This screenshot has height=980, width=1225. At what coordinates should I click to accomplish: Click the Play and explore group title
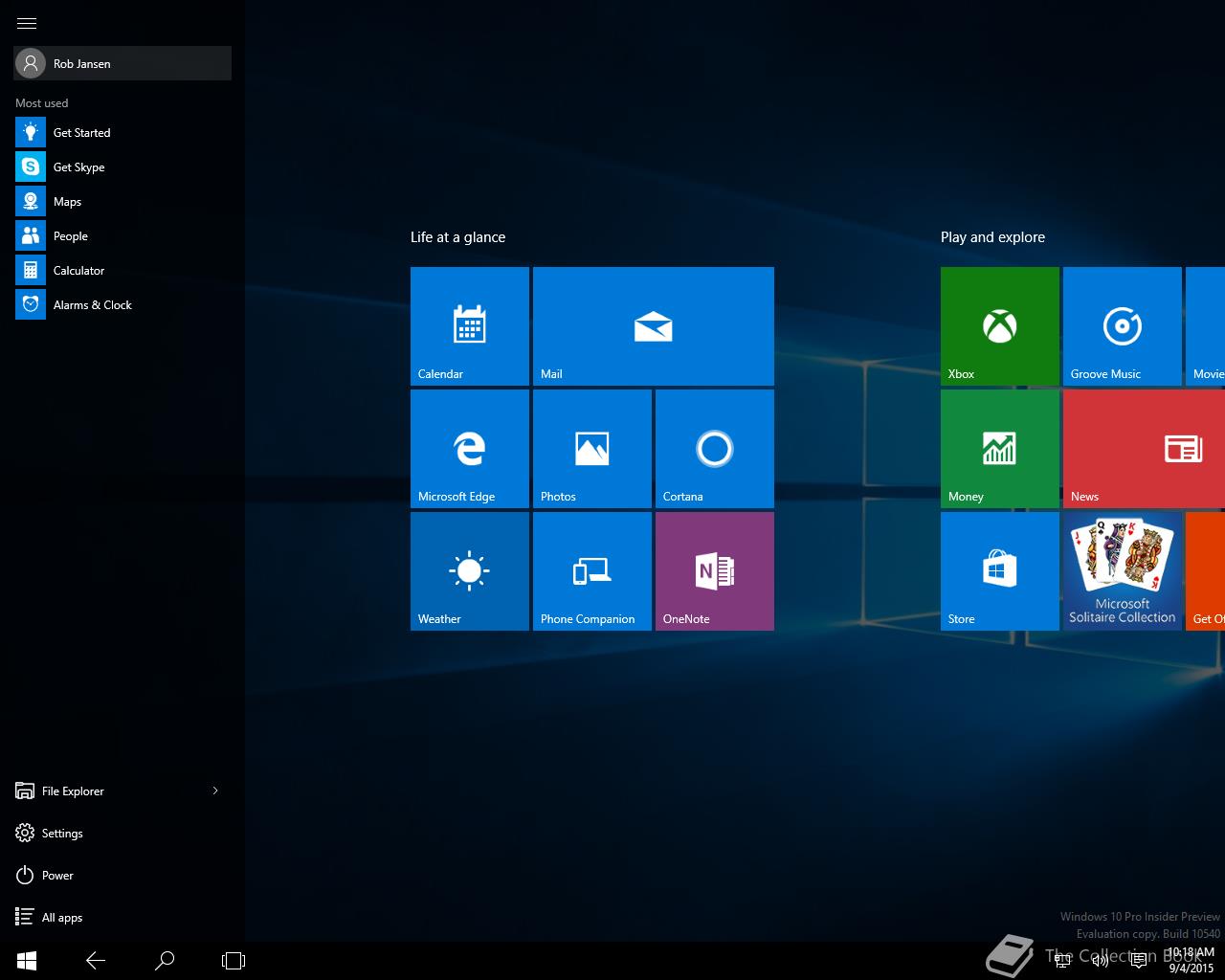(992, 237)
